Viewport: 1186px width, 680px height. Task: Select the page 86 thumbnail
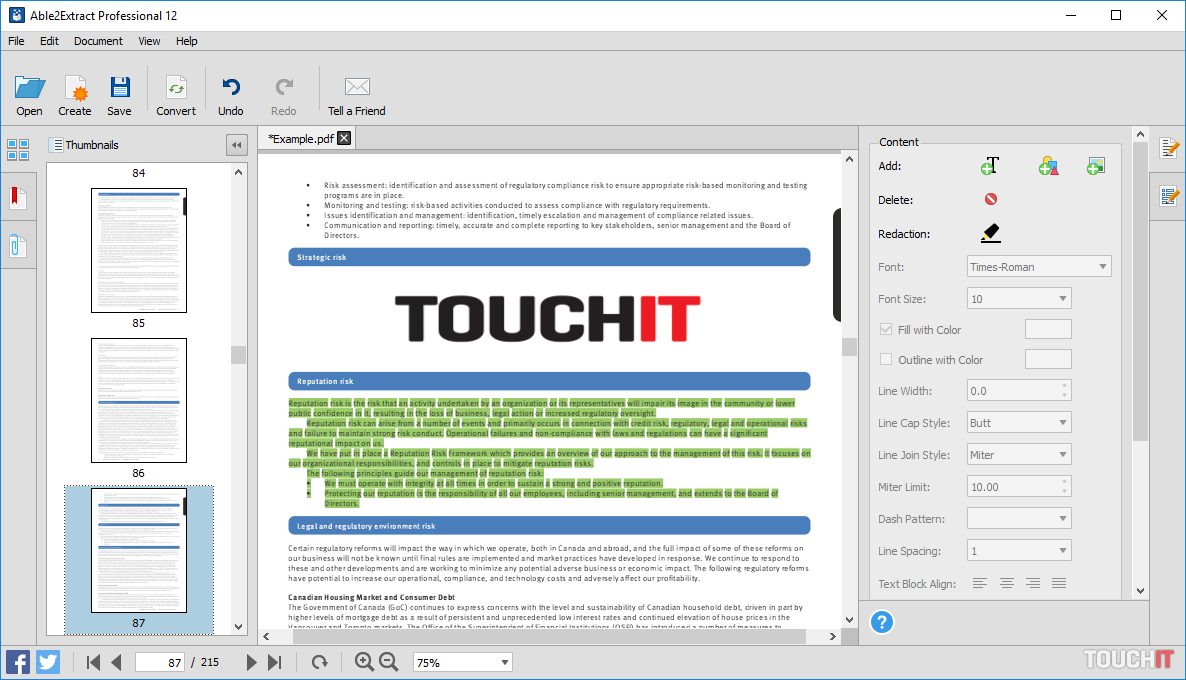(139, 400)
